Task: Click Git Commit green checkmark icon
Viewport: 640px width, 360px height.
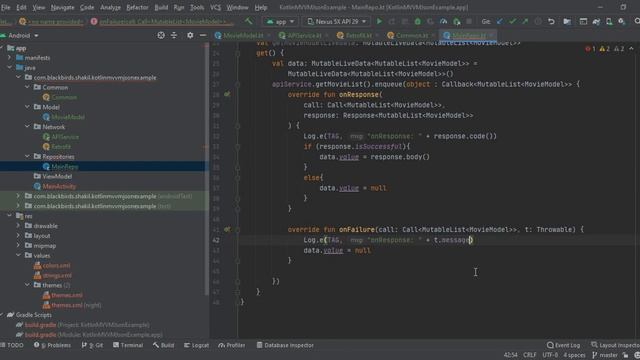Action: click(x=513, y=21)
